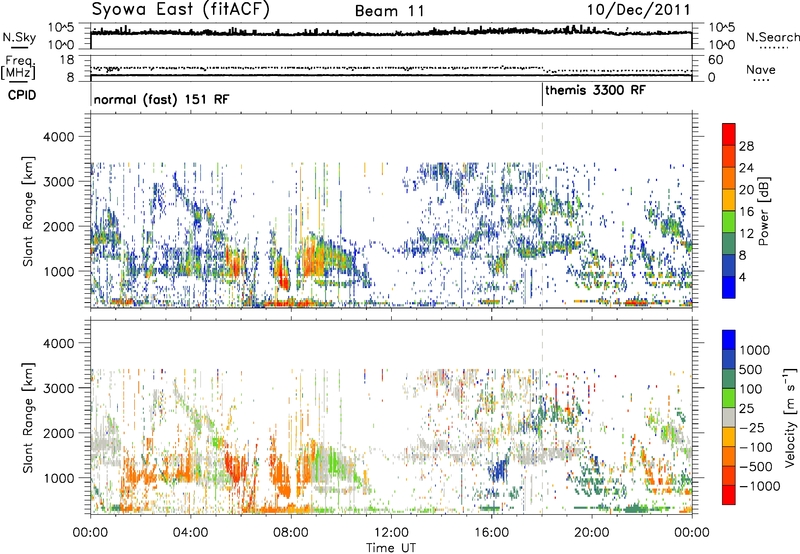Pick the gray segment of Velocity colorbar

(729, 417)
